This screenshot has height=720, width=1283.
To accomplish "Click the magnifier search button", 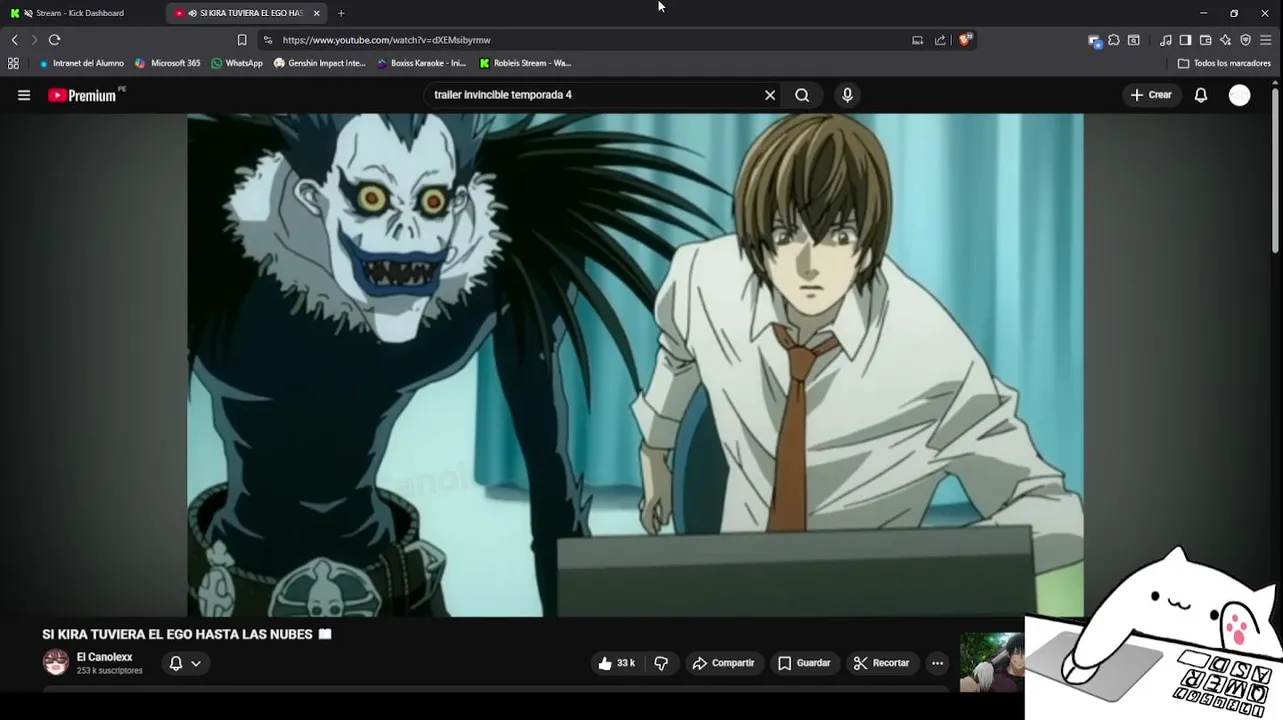I will point(802,95).
